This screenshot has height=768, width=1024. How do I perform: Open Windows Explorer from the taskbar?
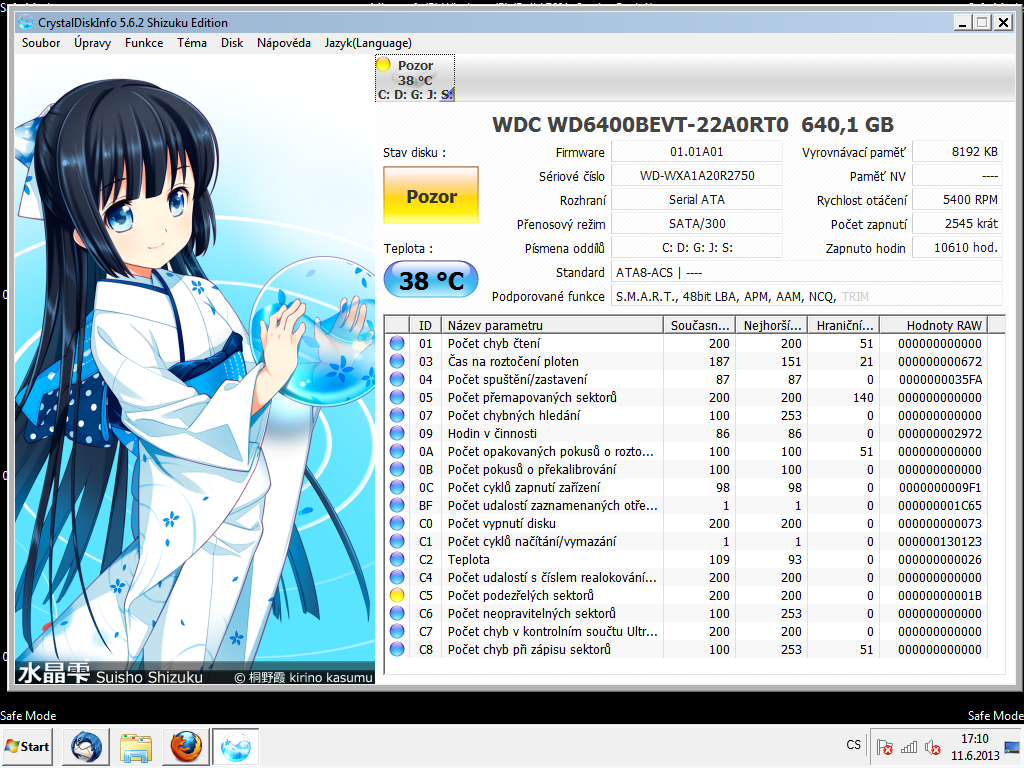pyautogui.click(x=135, y=747)
